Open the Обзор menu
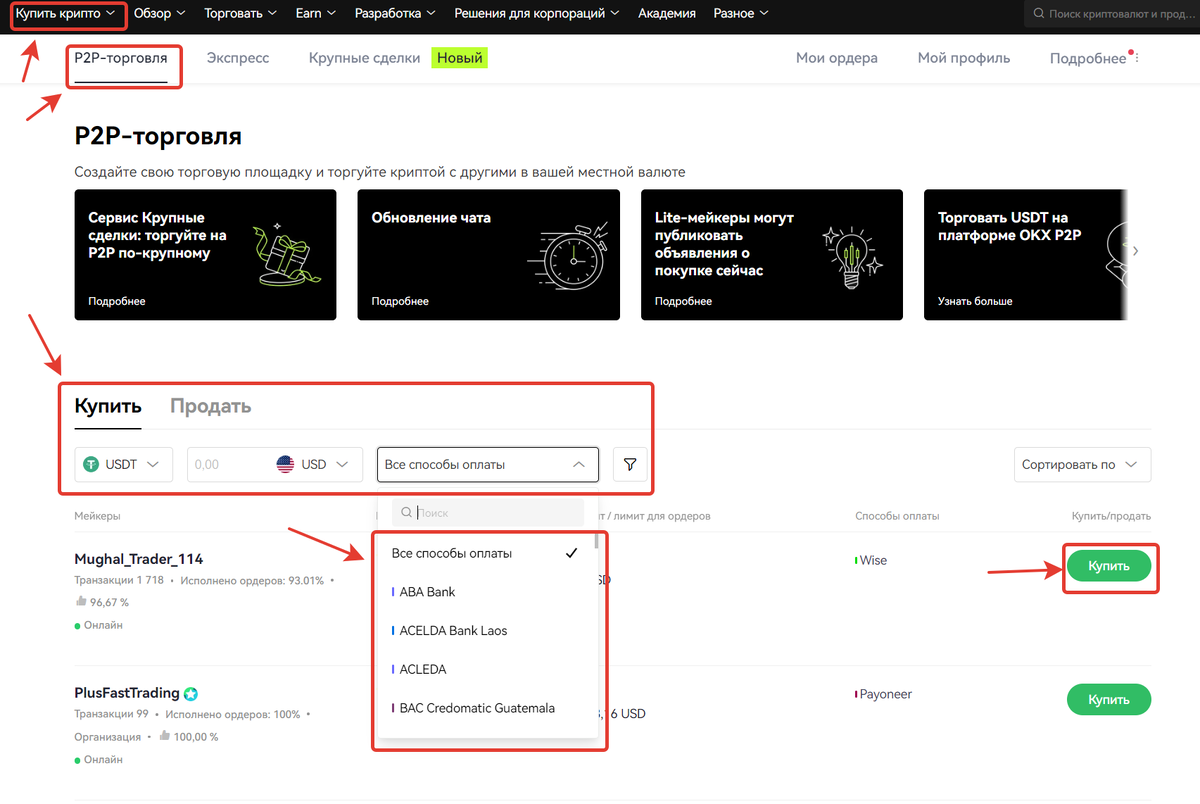 pos(159,14)
